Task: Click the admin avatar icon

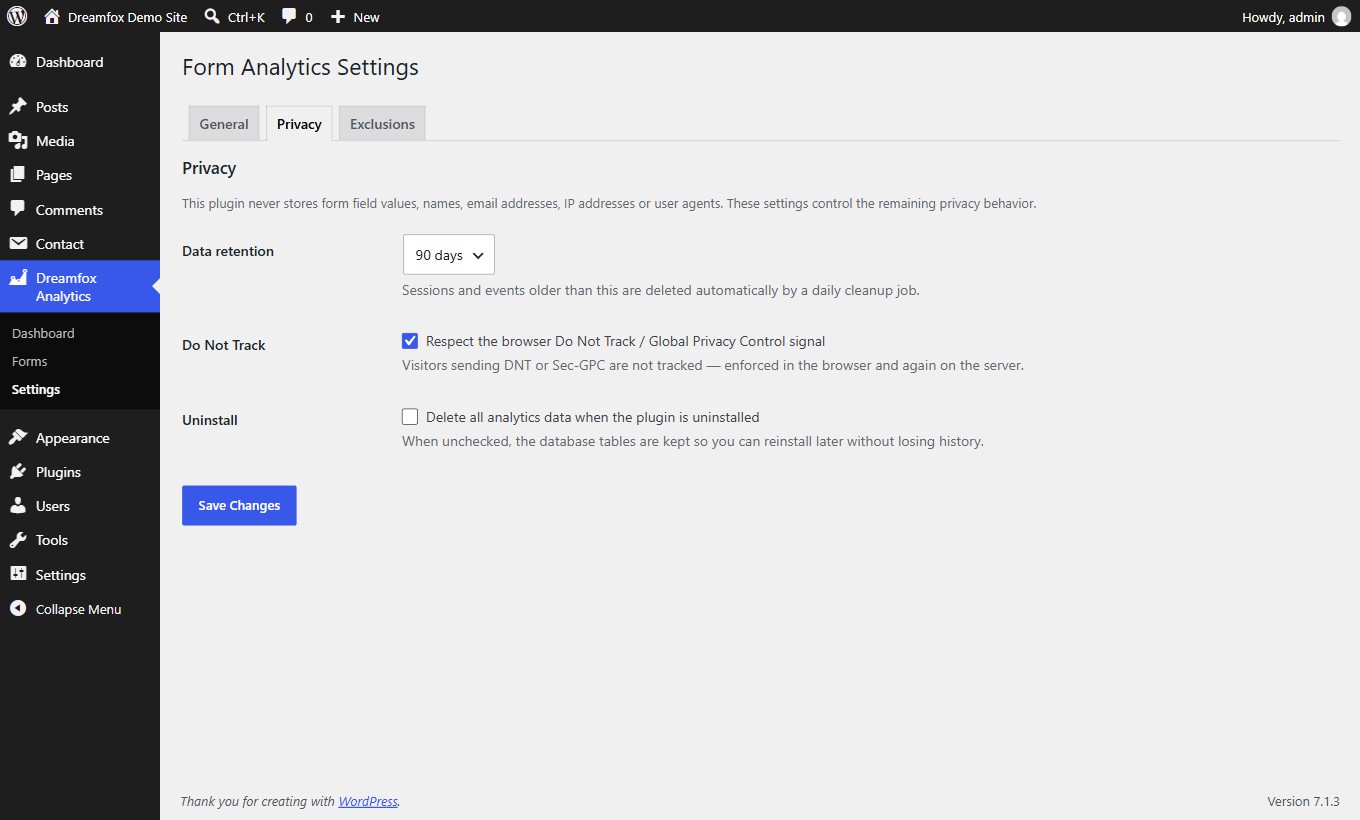Action: pyautogui.click(x=1341, y=17)
